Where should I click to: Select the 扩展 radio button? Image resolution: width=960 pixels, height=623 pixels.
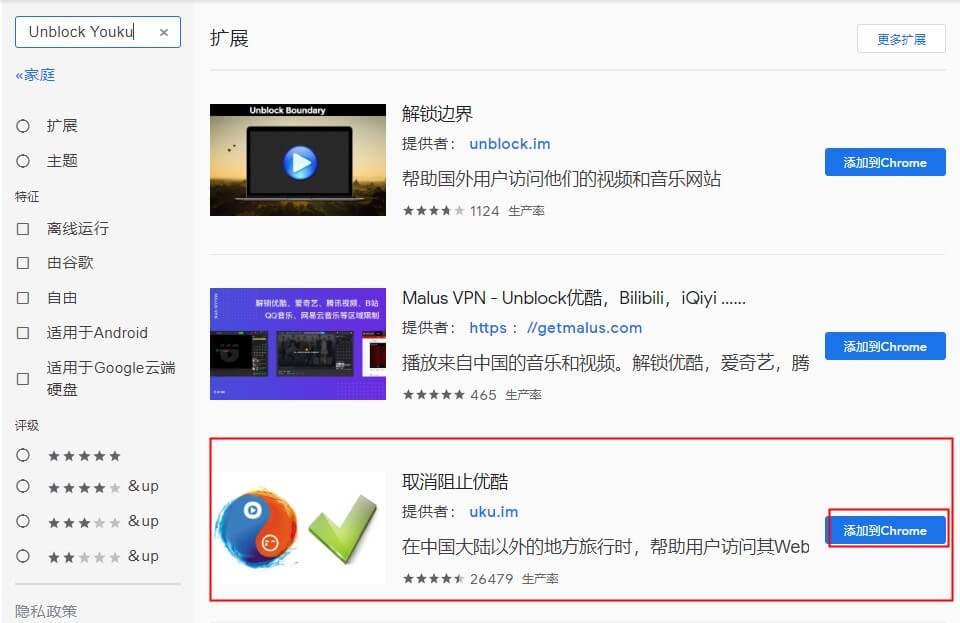click(23, 126)
